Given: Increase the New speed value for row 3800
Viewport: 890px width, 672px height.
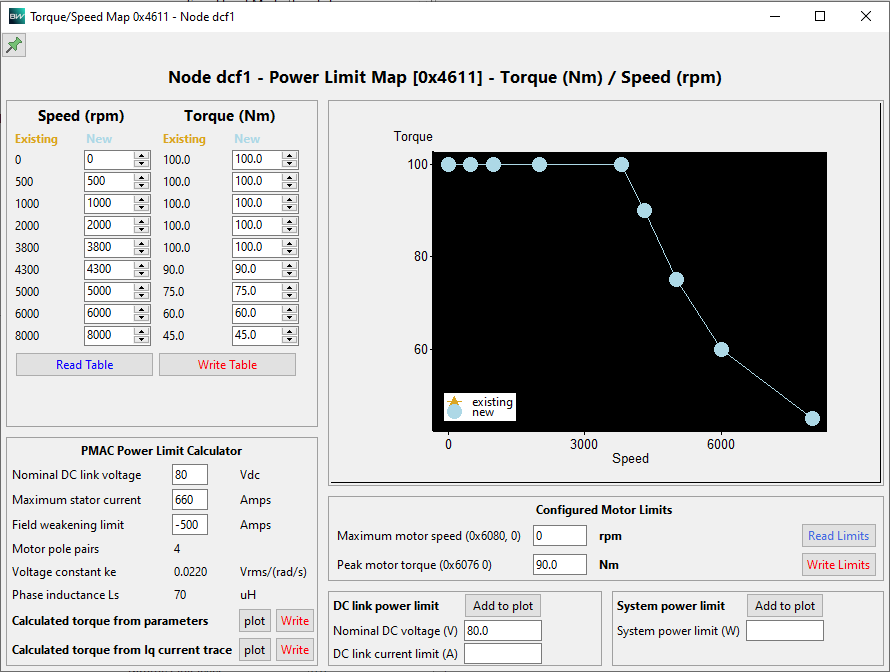Looking at the screenshot, I should click(141, 243).
